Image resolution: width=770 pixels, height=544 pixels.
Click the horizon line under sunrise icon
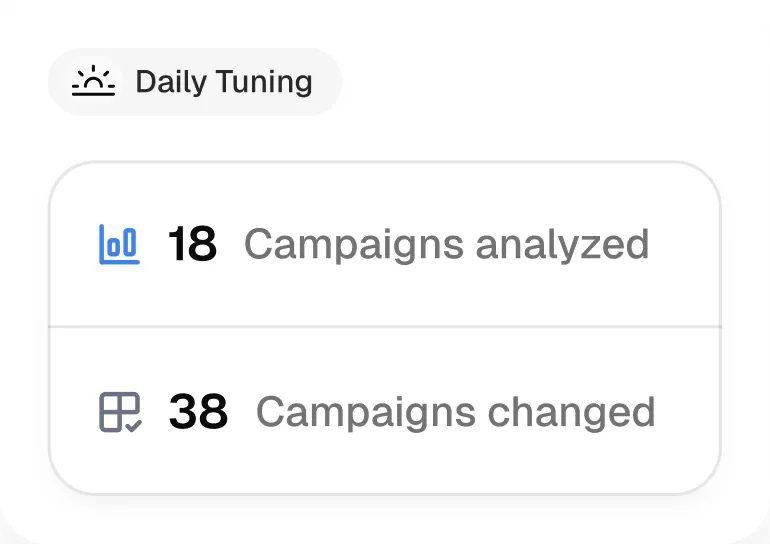click(x=93, y=94)
